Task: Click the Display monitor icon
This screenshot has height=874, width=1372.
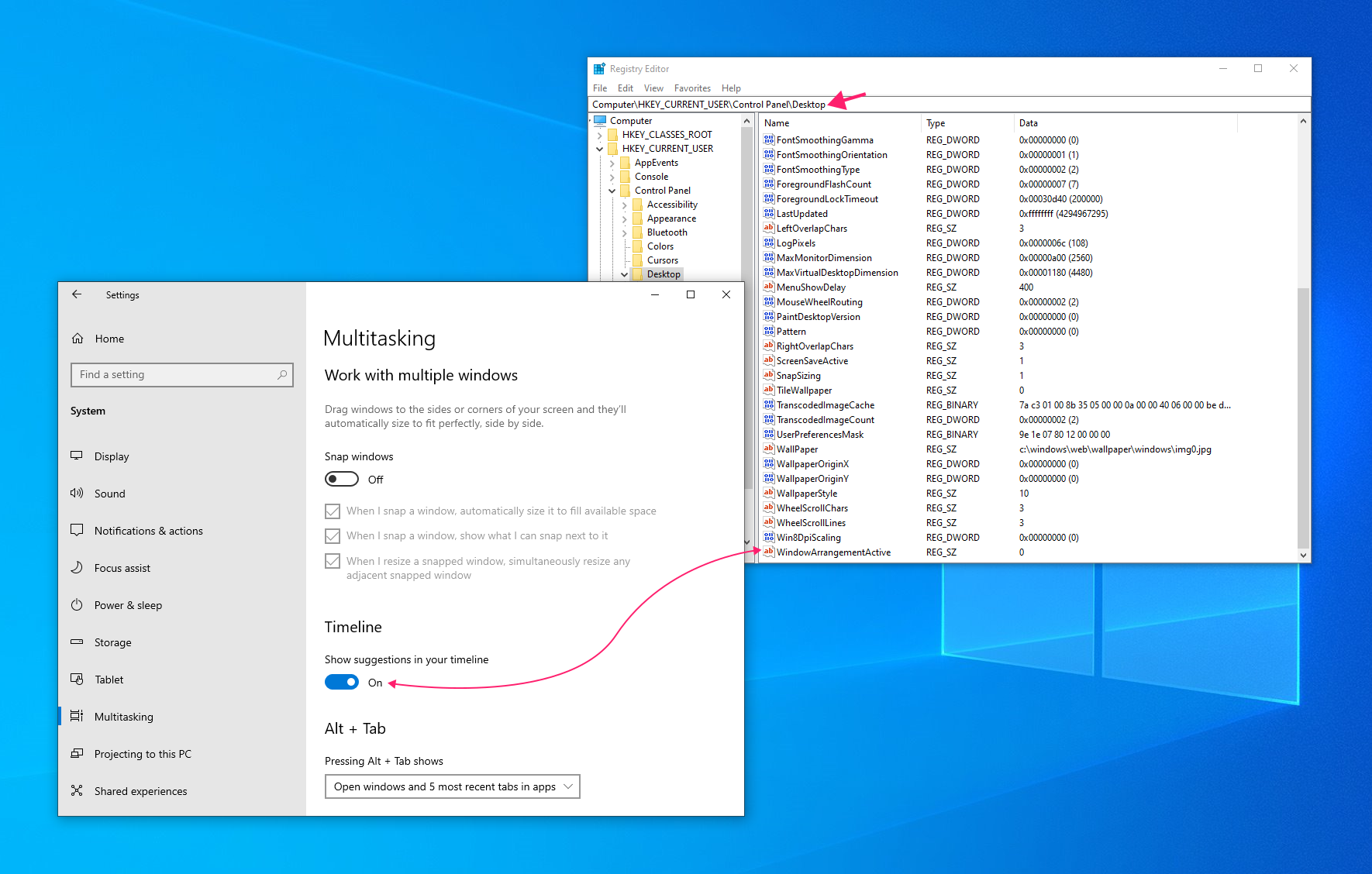Action: point(77,456)
